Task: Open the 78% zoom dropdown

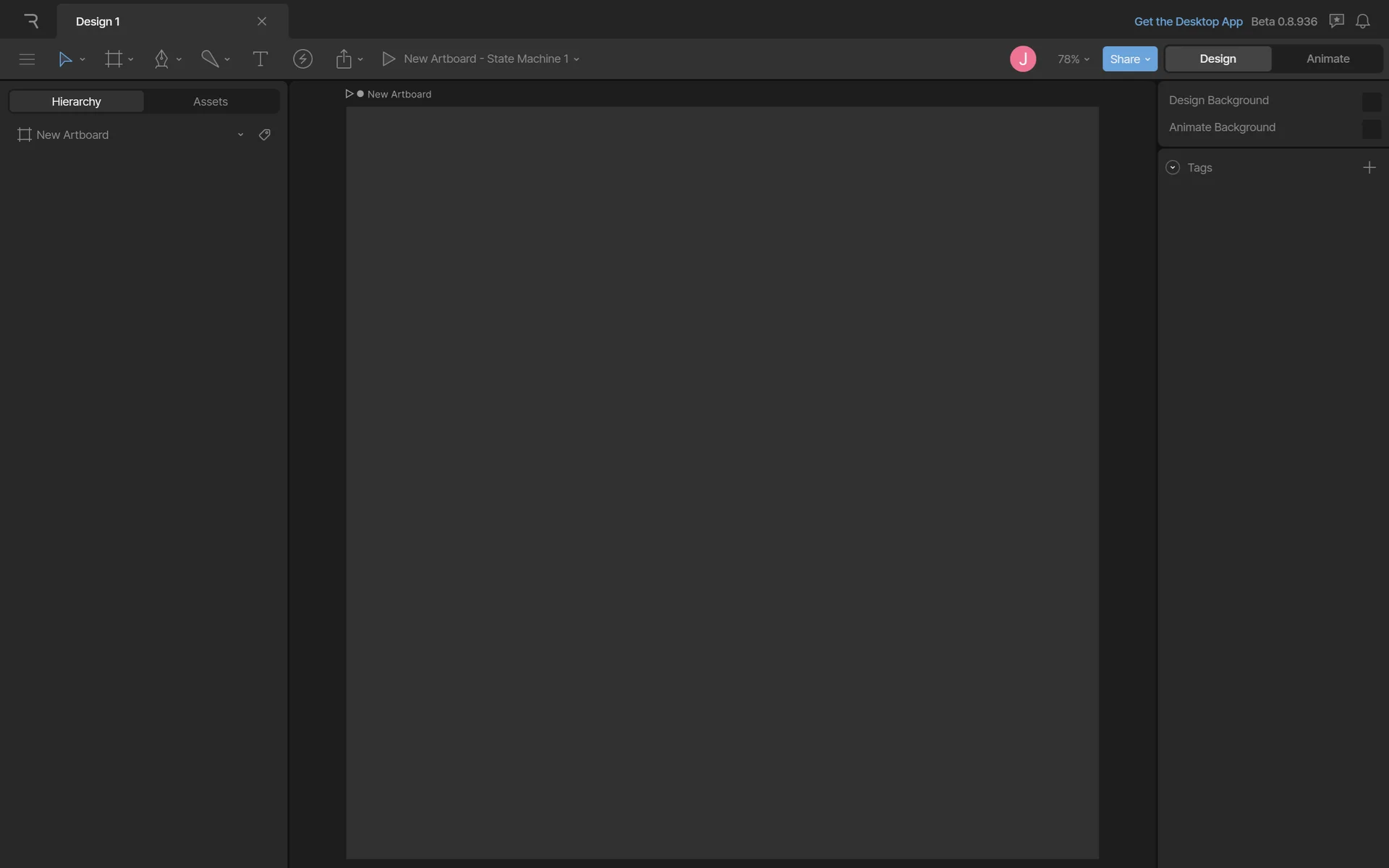Action: [x=1073, y=59]
